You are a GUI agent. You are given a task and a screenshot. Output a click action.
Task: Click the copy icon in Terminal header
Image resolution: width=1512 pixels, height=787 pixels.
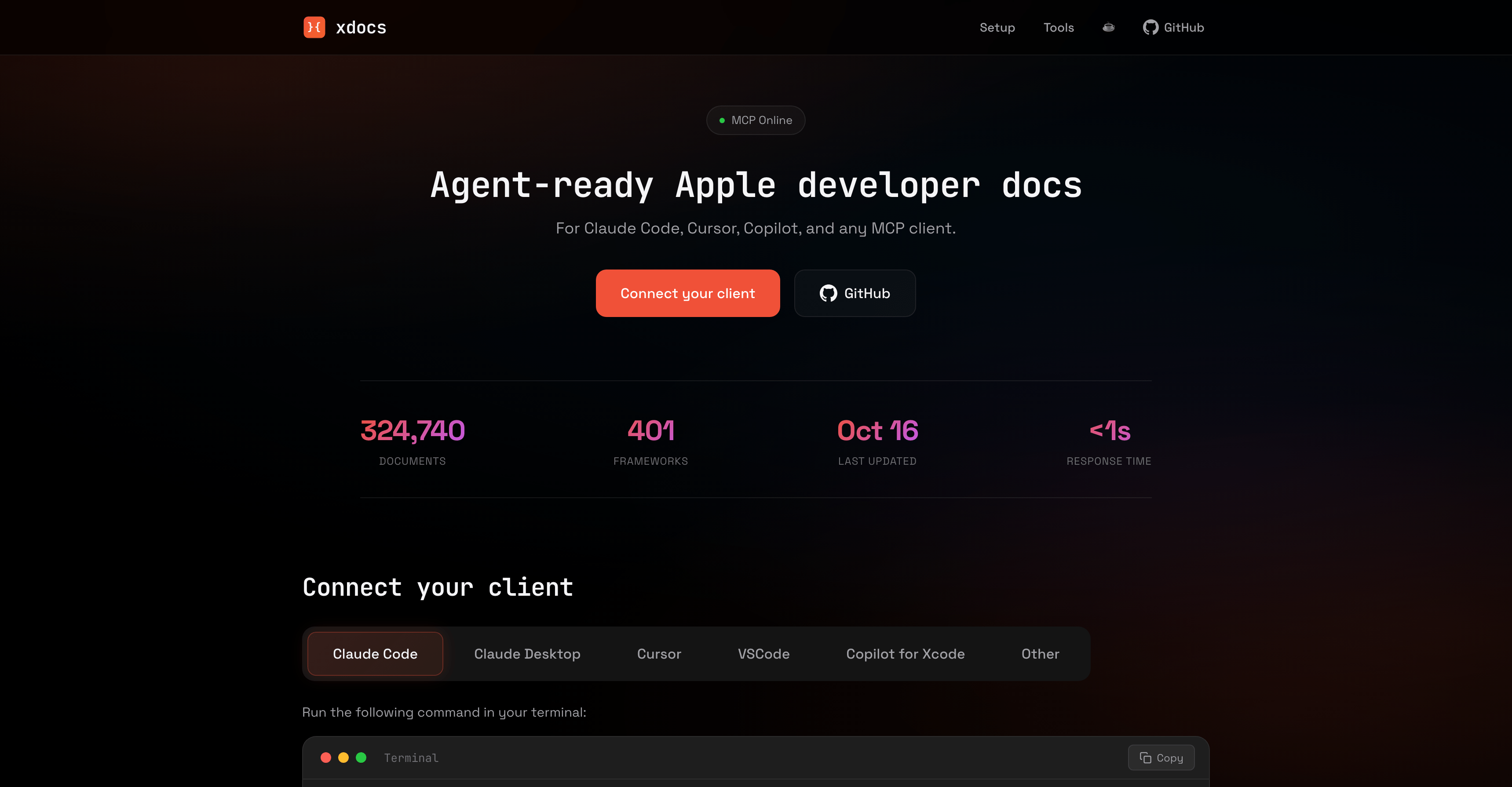point(1145,758)
